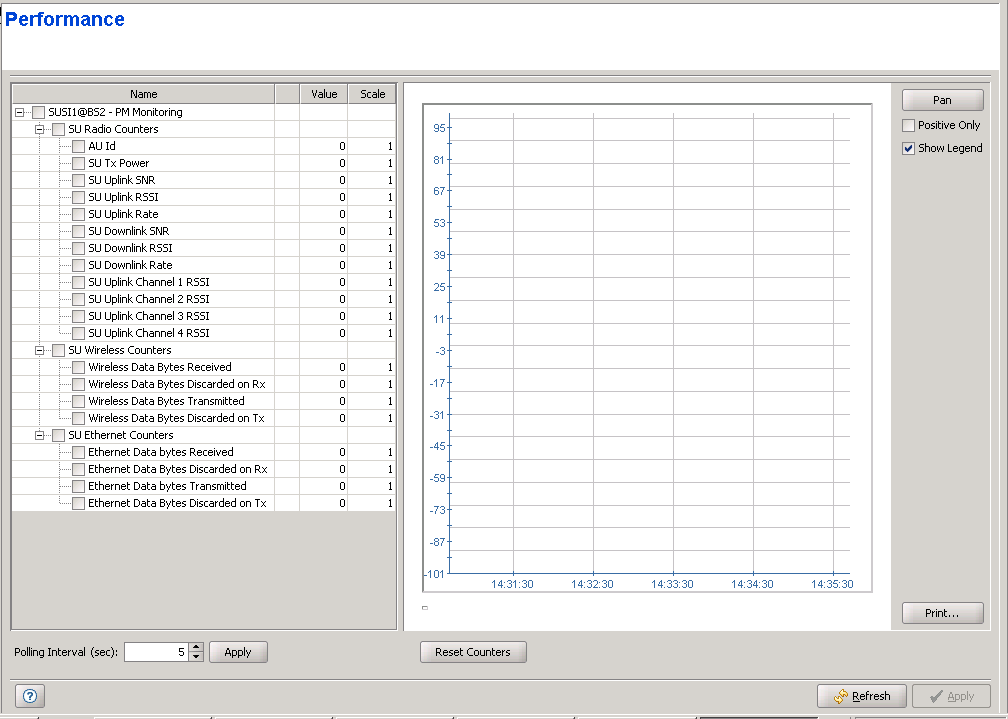Select the Ethernet Data bytes Received checkbox

78,452
